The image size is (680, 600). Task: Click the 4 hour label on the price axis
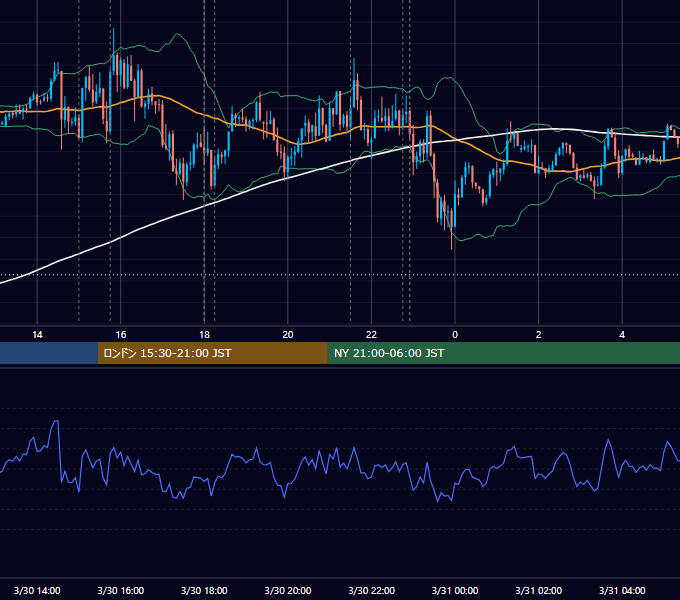622,335
